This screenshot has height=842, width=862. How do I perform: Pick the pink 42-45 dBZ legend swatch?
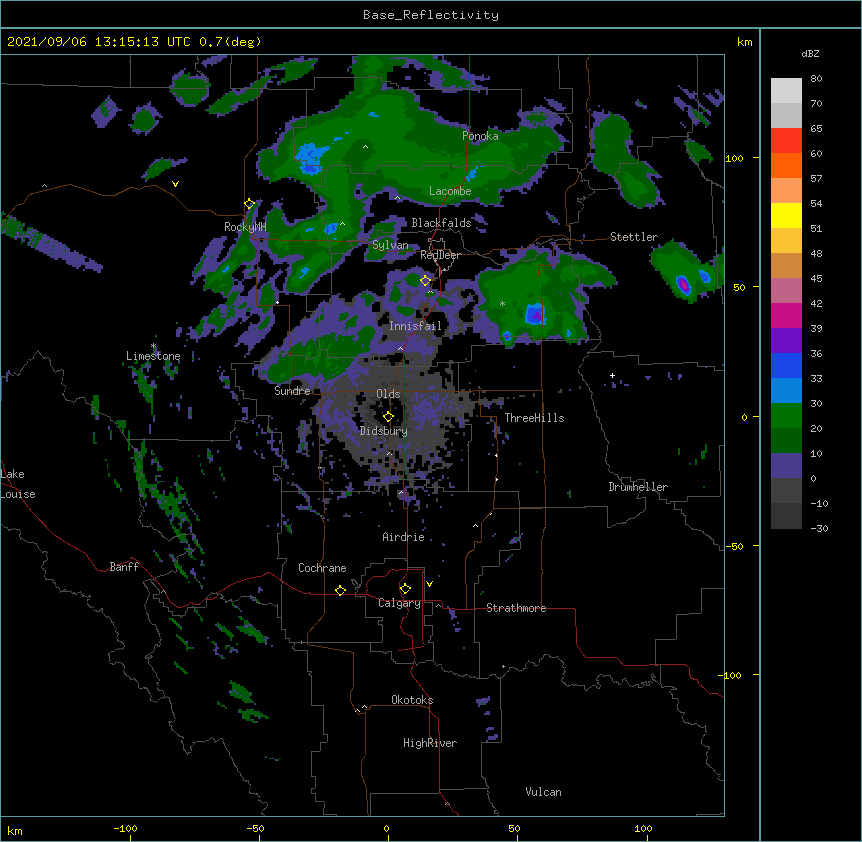click(786, 291)
